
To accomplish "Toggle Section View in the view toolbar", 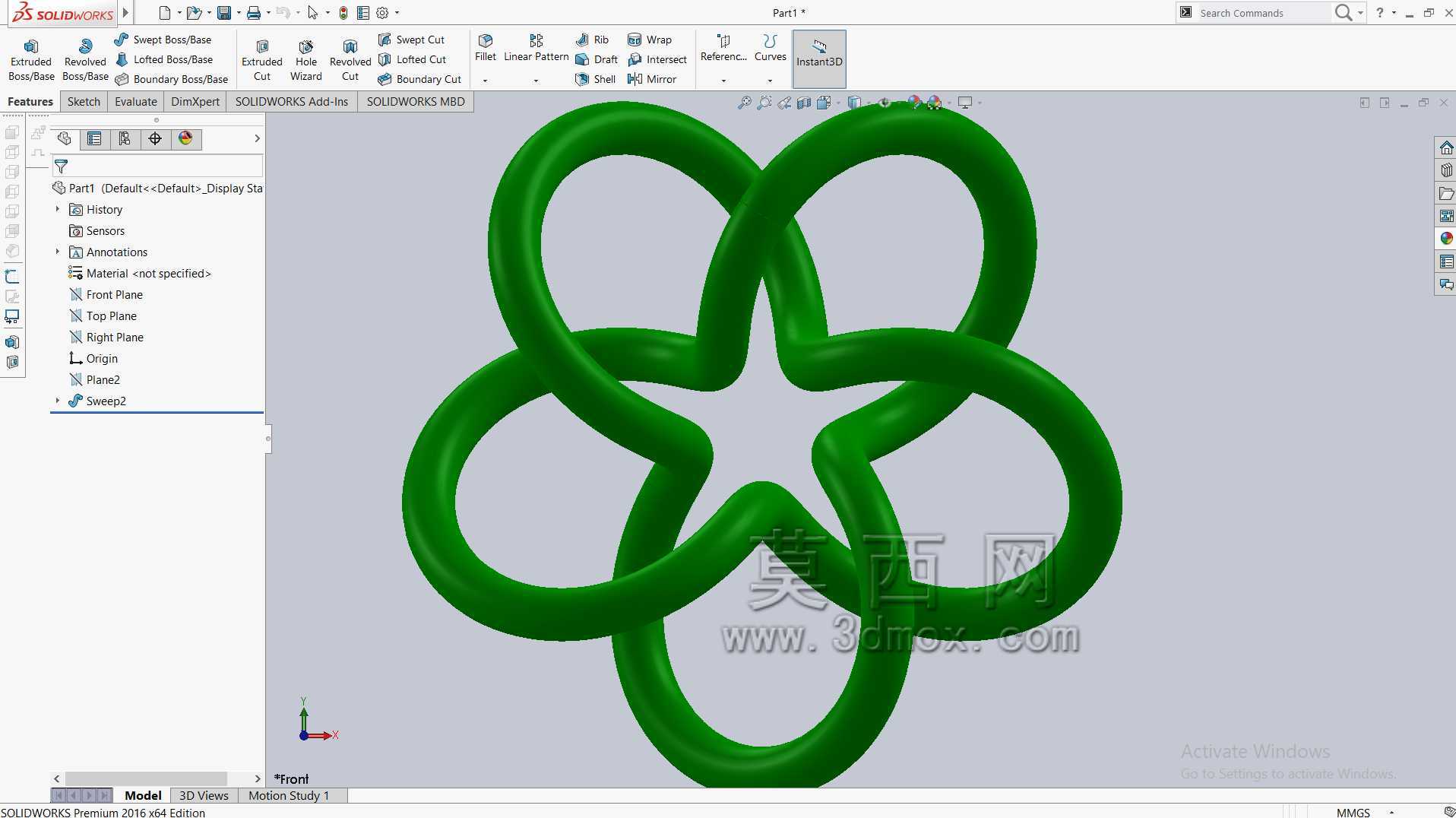I will (x=804, y=103).
